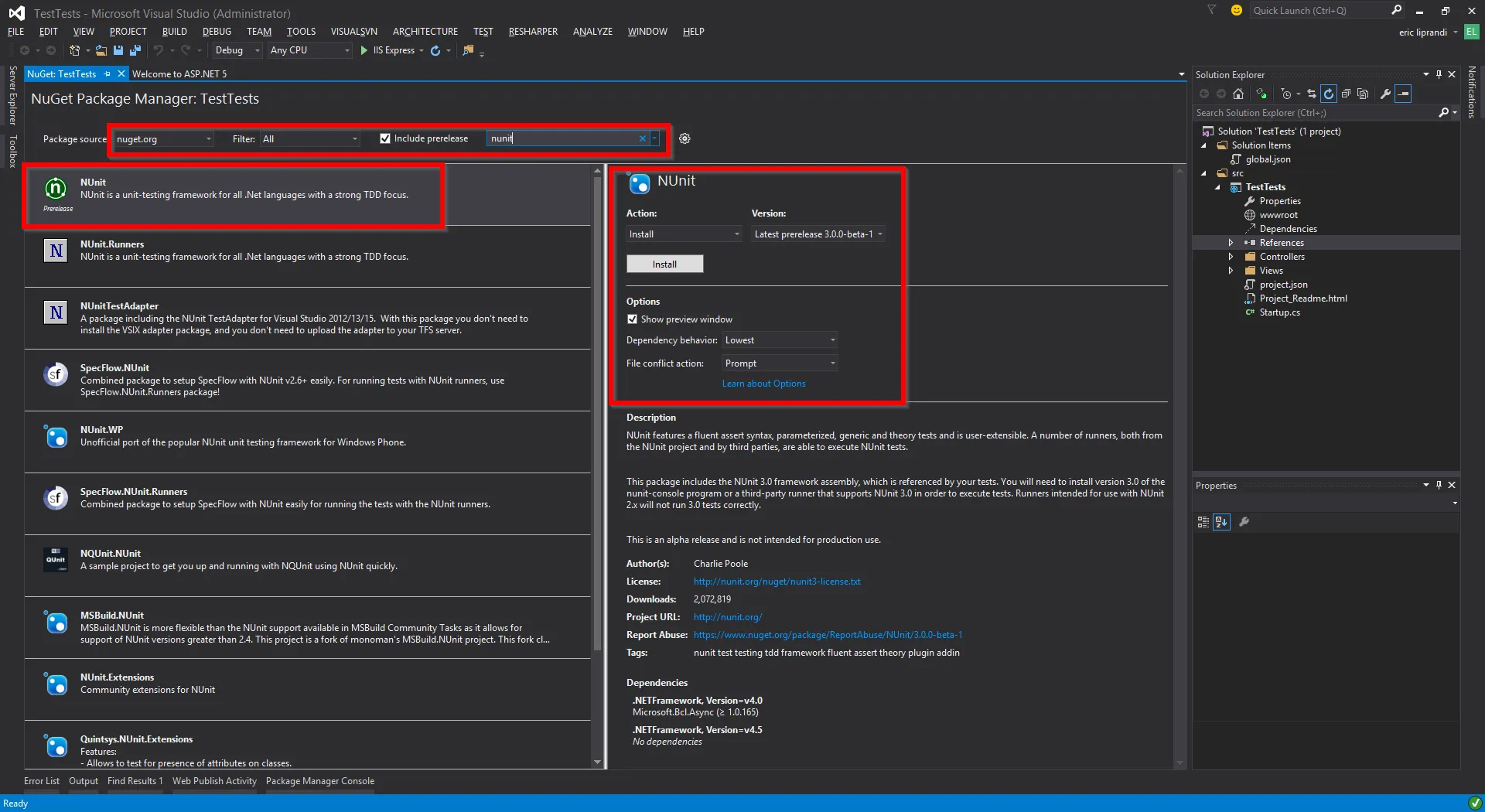
Task: Click Show All Files icon
Action: pos(1363,94)
